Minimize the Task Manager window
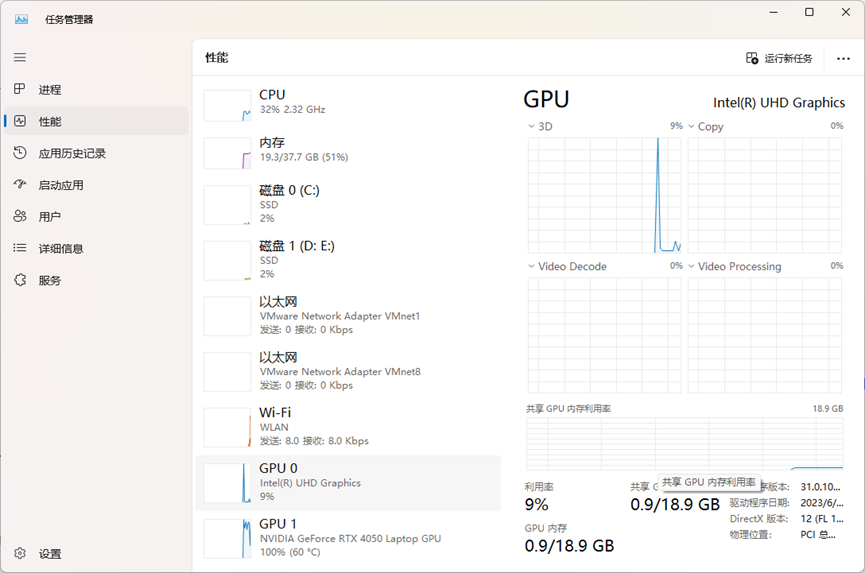Image resolution: width=865 pixels, height=573 pixels. point(773,12)
